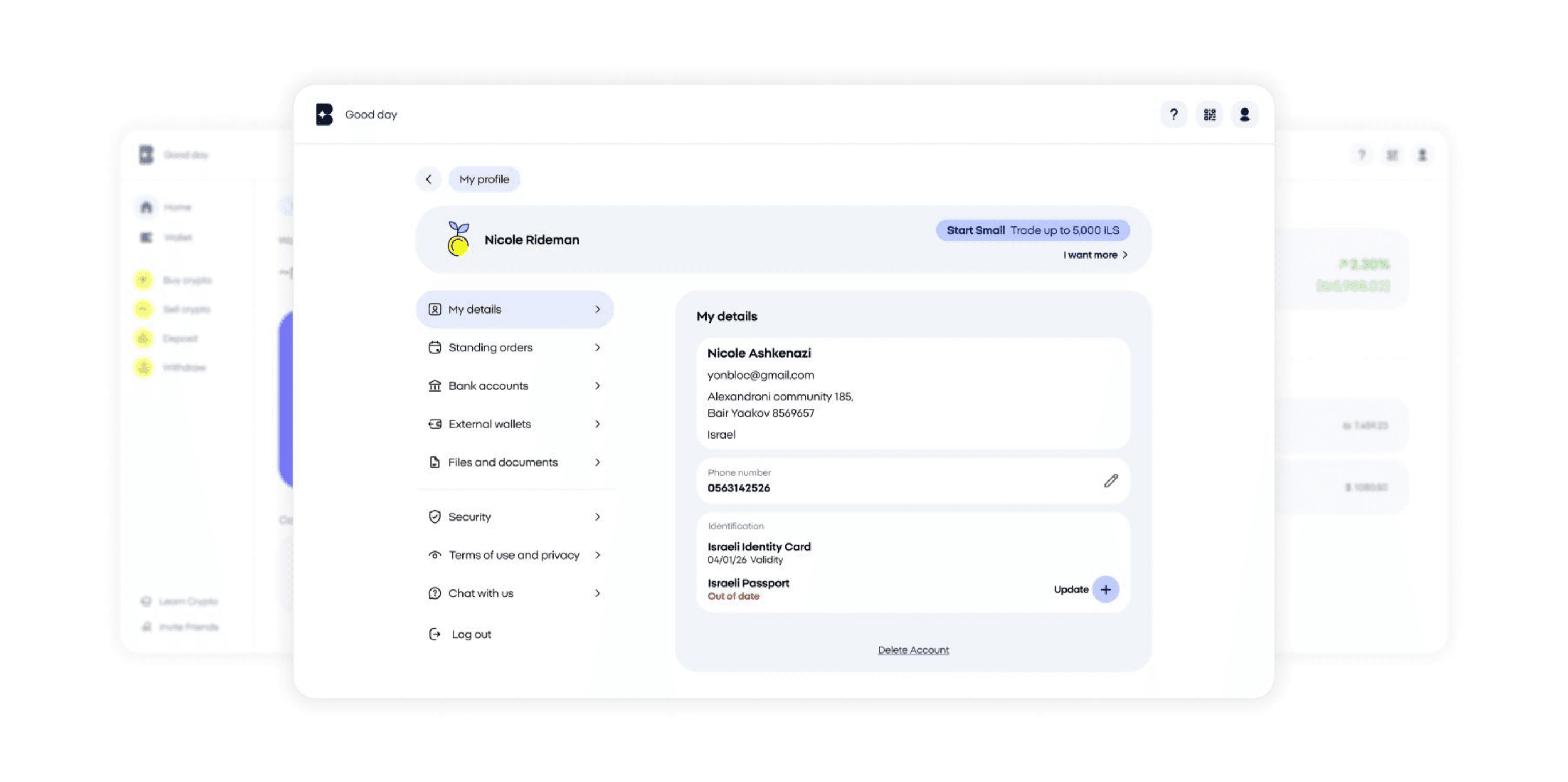
Task: Edit phone number with pencil icon
Action: pyautogui.click(x=1111, y=480)
